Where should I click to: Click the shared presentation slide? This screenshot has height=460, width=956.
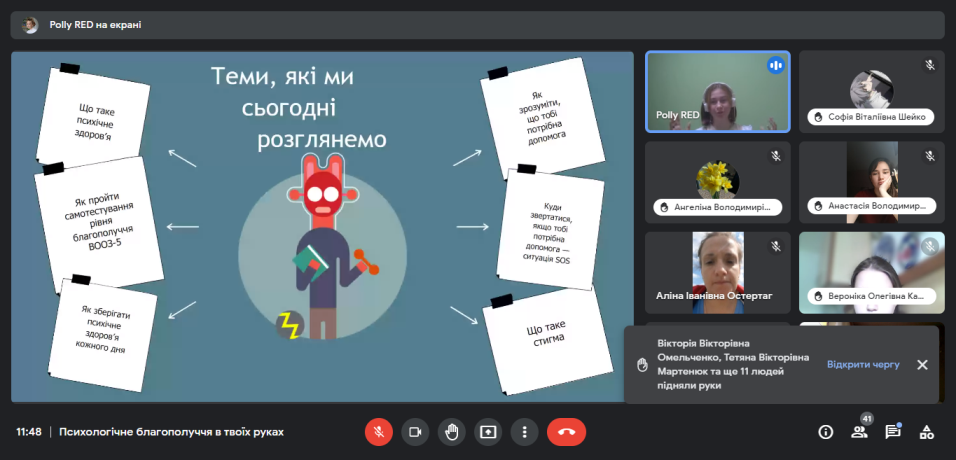coord(323,226)
